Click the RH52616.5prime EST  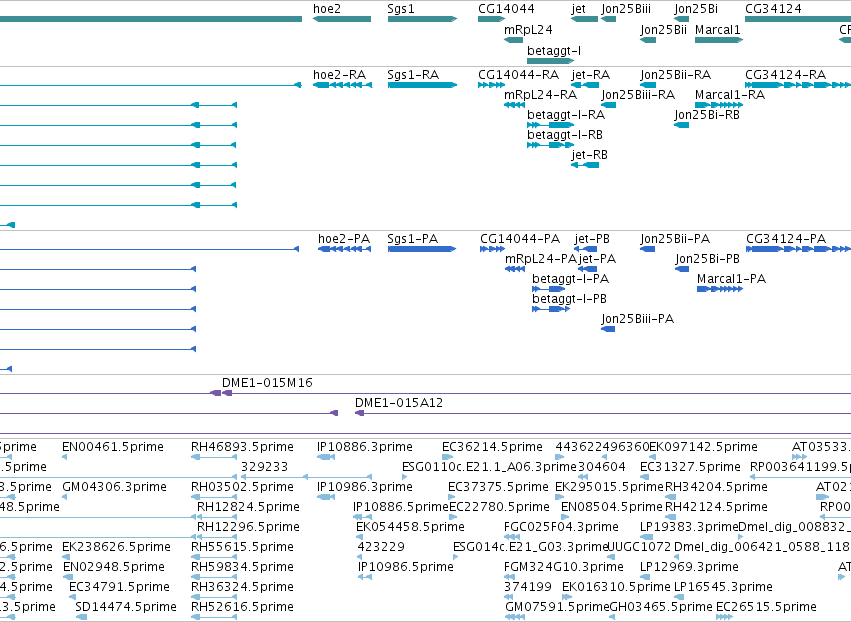tap(214, 617)
